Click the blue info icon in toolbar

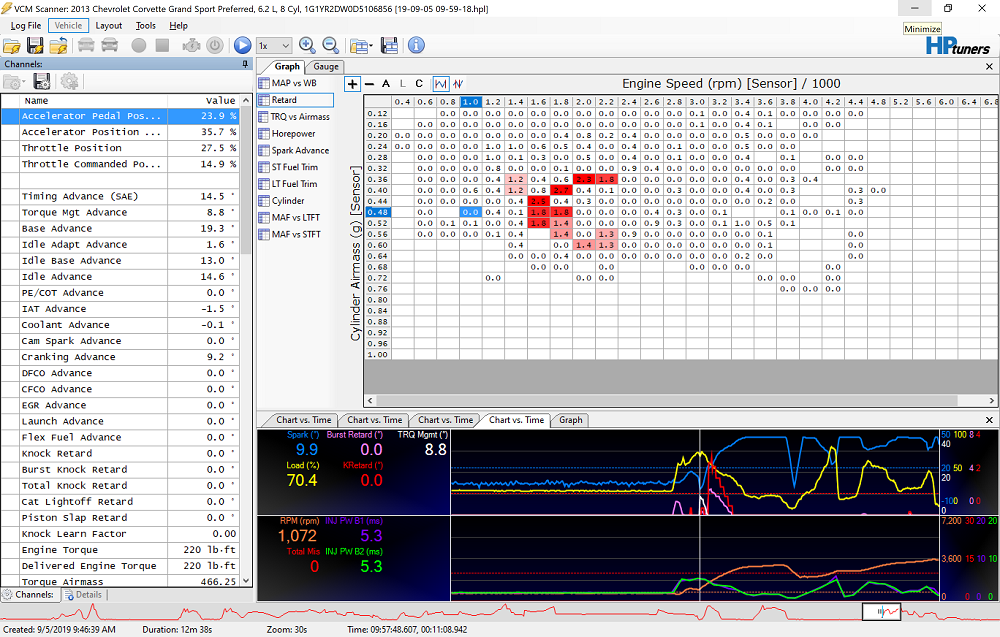[x=416, y=46]
